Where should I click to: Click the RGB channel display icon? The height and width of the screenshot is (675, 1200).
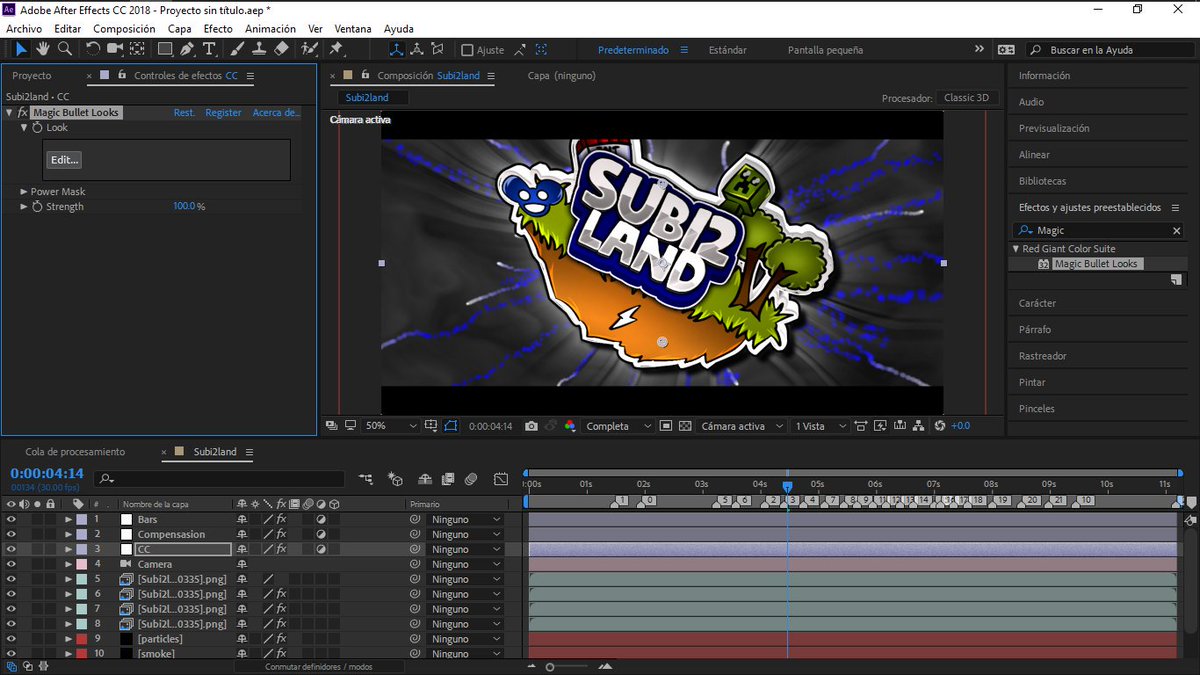569,426
